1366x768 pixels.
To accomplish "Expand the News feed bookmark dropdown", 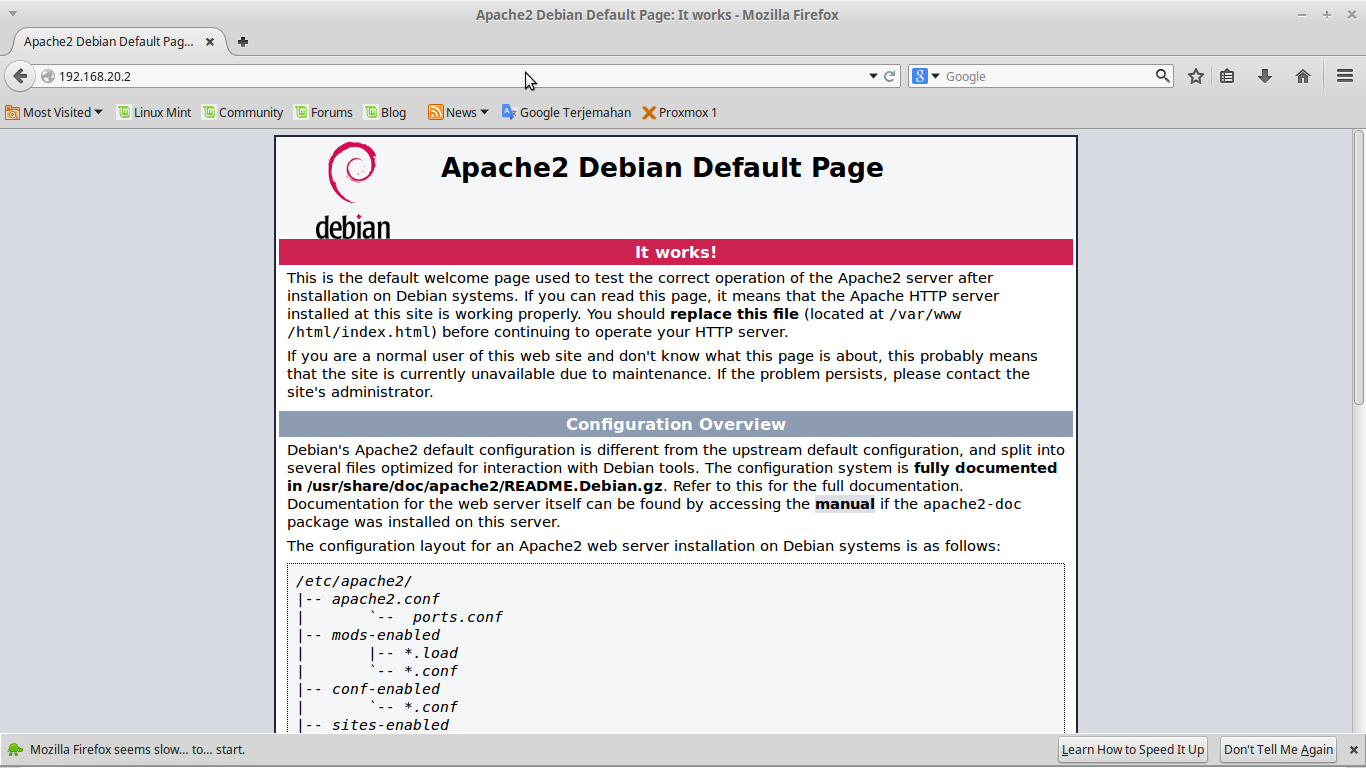I will [x=458, y=113].
